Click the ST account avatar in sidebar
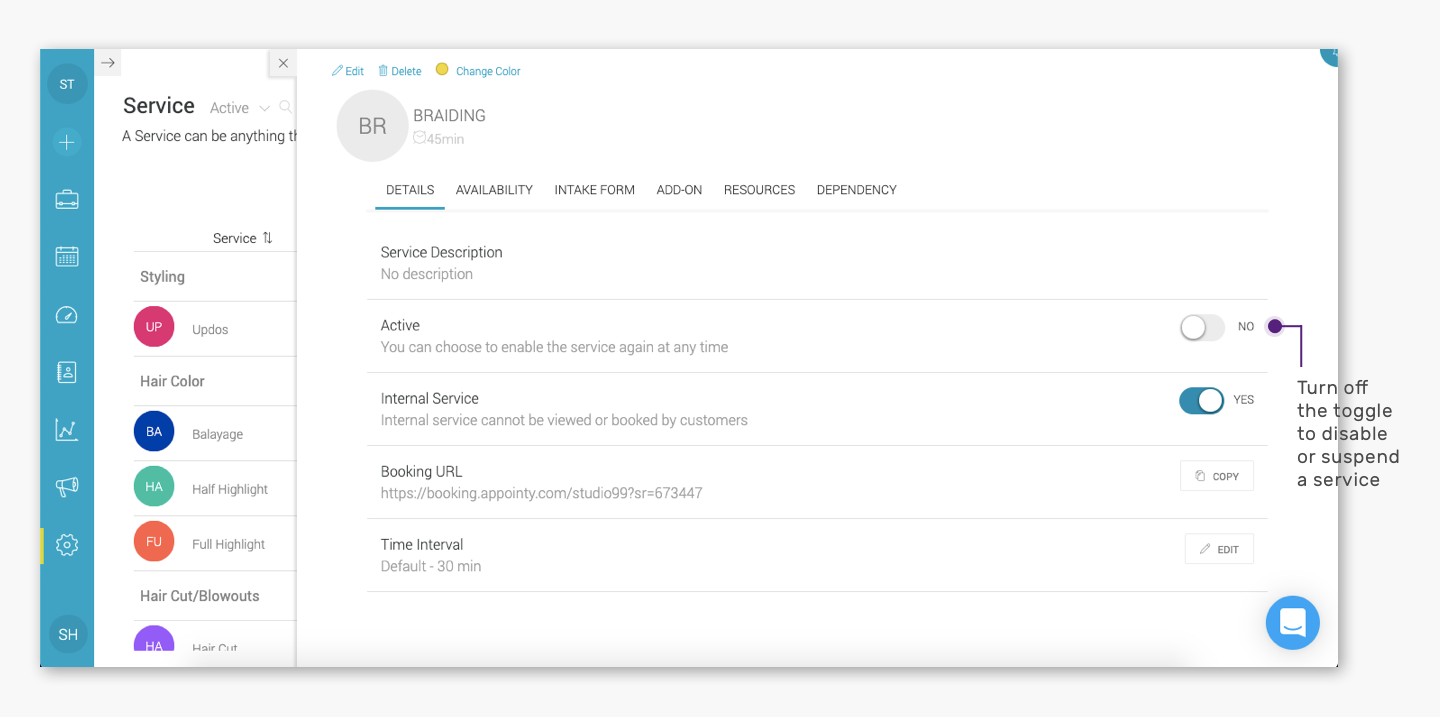Screen dimensions: 1440x718 67,84
